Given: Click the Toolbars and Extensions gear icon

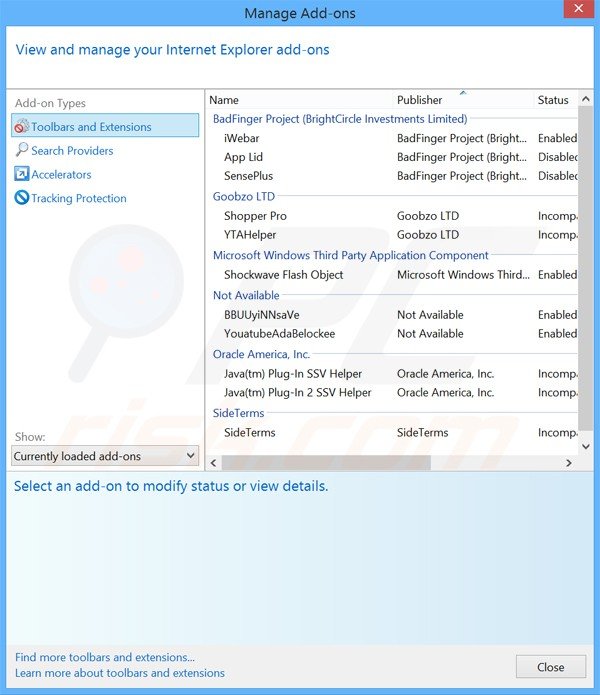Looking at the screenshot, I should [x=21, y=126].
